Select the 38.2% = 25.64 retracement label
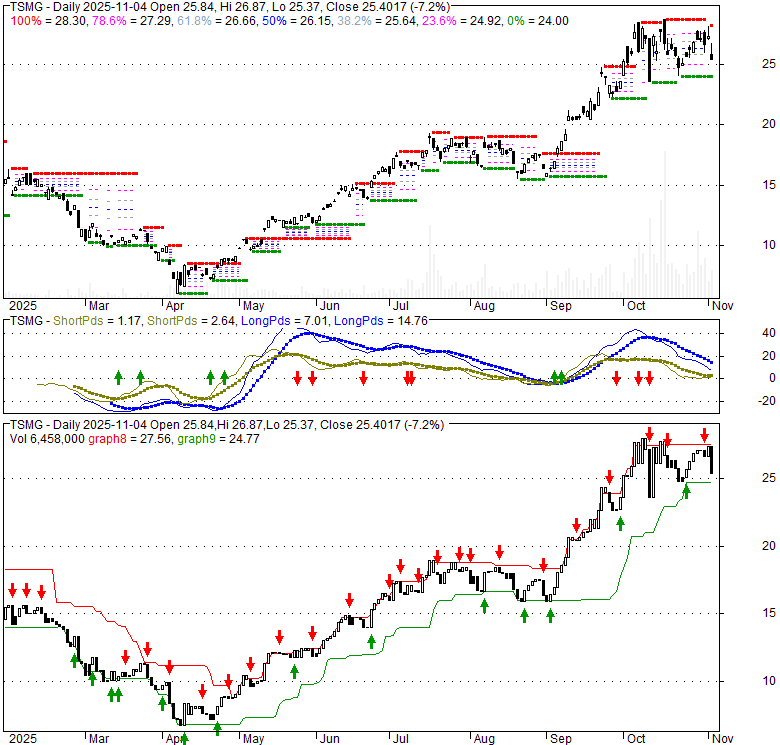 tap(377, 21)
